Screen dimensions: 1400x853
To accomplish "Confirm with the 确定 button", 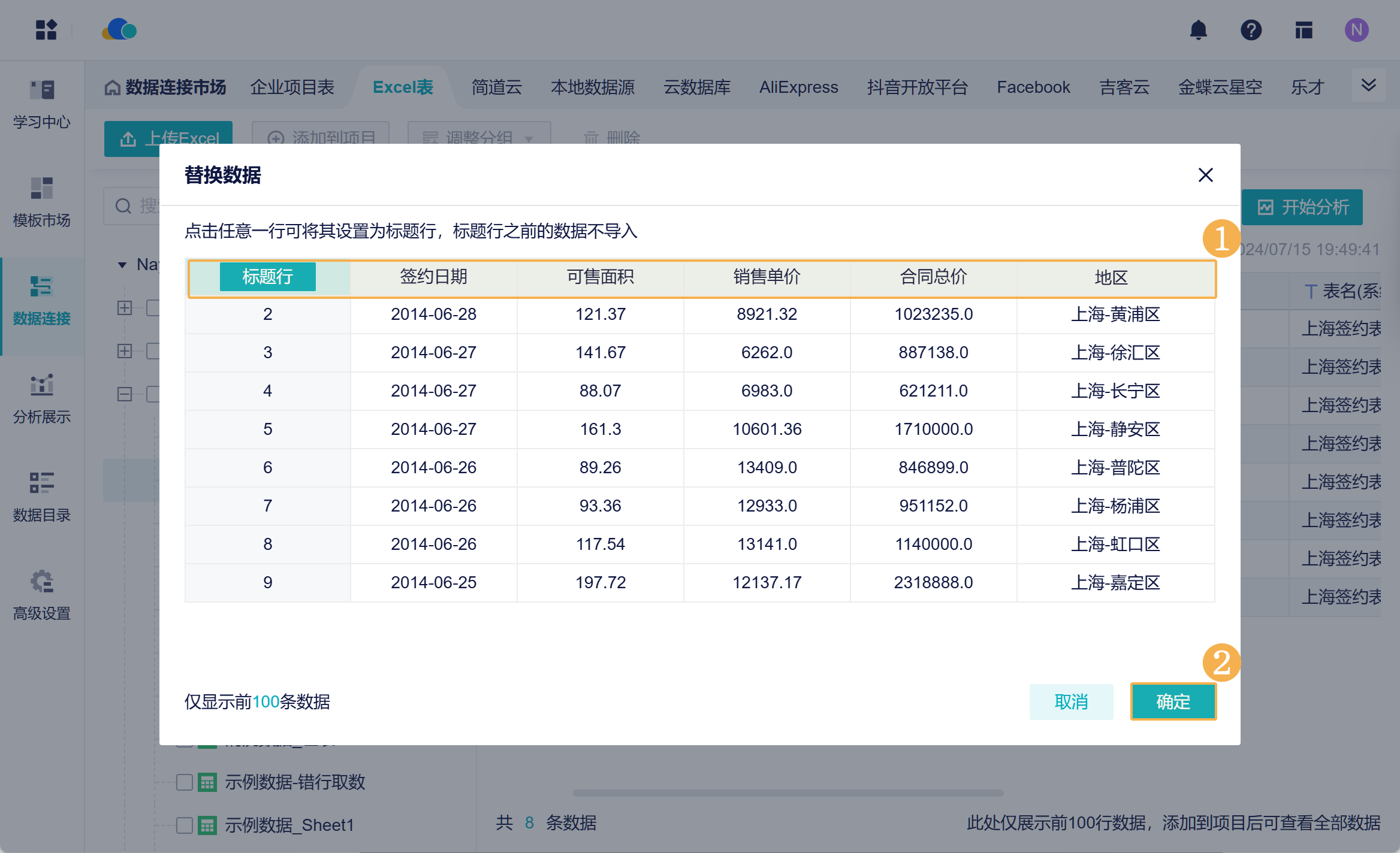I will tap(1173, 701).
